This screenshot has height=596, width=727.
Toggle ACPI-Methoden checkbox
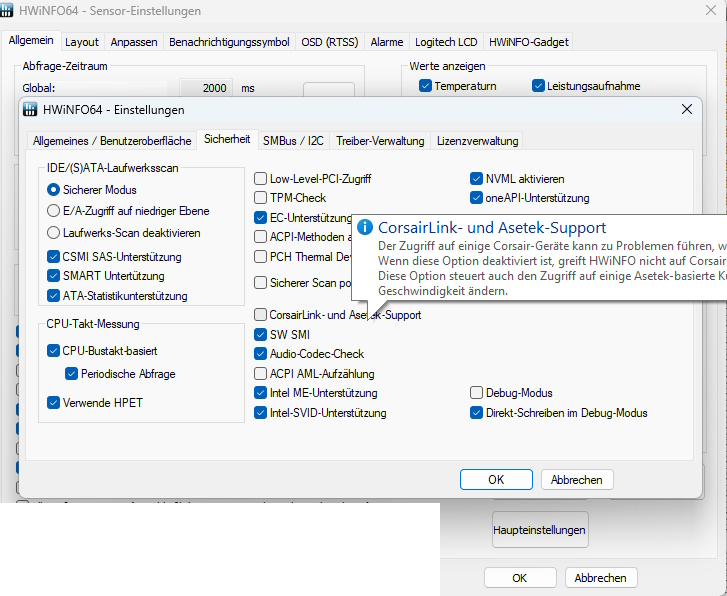point(261,237)
